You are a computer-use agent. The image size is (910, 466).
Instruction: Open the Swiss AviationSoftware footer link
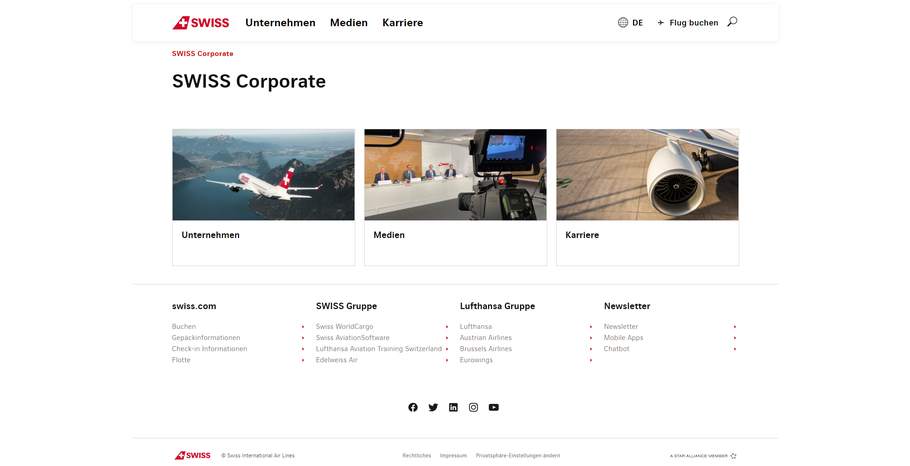click(353, 338)
